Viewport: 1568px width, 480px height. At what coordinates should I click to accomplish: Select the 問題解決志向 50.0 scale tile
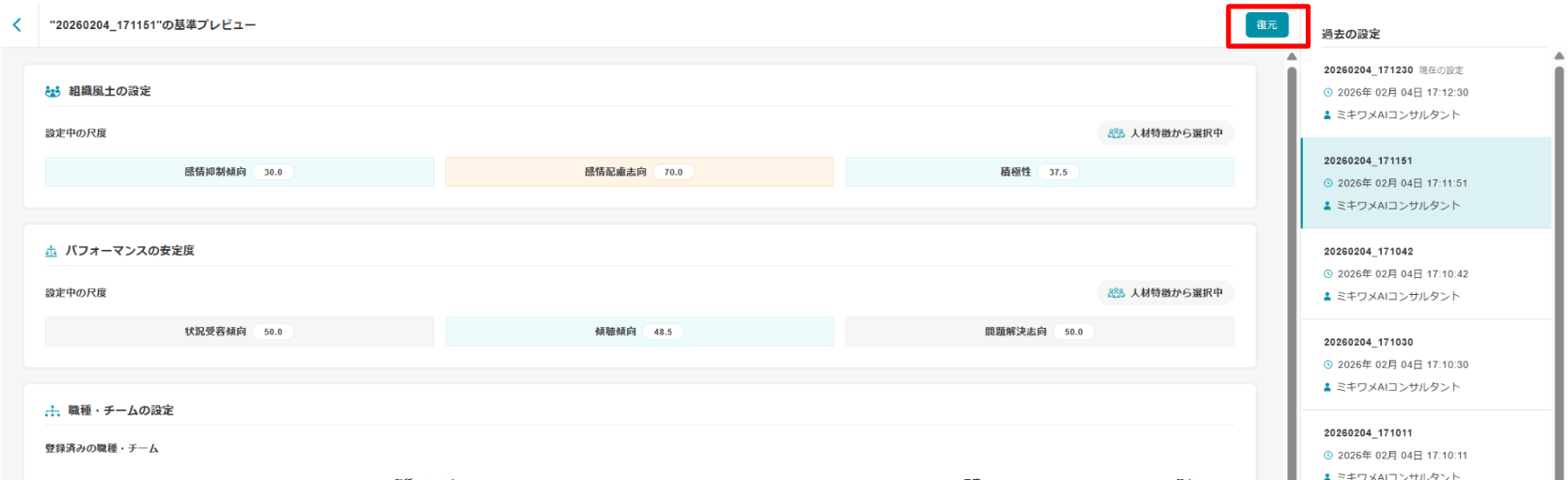pyautogui.click(x=1039, y=332)
